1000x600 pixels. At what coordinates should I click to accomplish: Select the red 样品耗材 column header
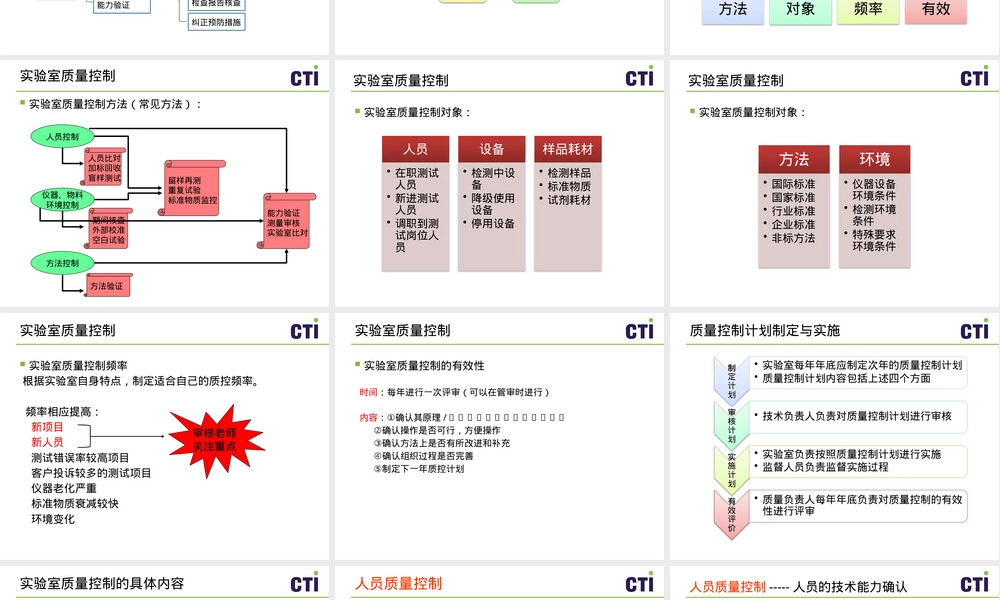568,149
